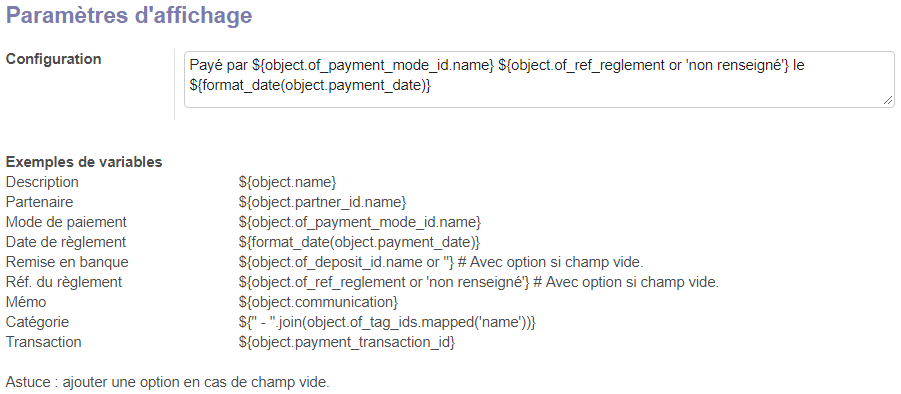Click the Catégorie join tag_ids expression
901x394 pixels.
pyautogui.click(x=387, y=322)
